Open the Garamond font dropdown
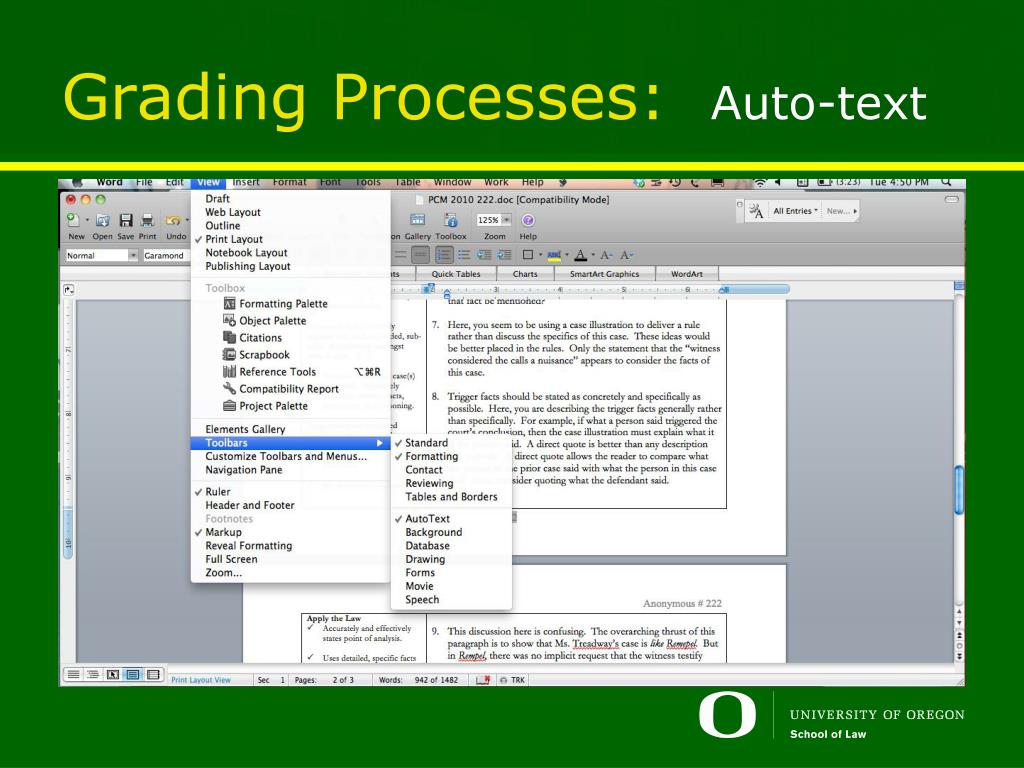 [x=165, y=255]
